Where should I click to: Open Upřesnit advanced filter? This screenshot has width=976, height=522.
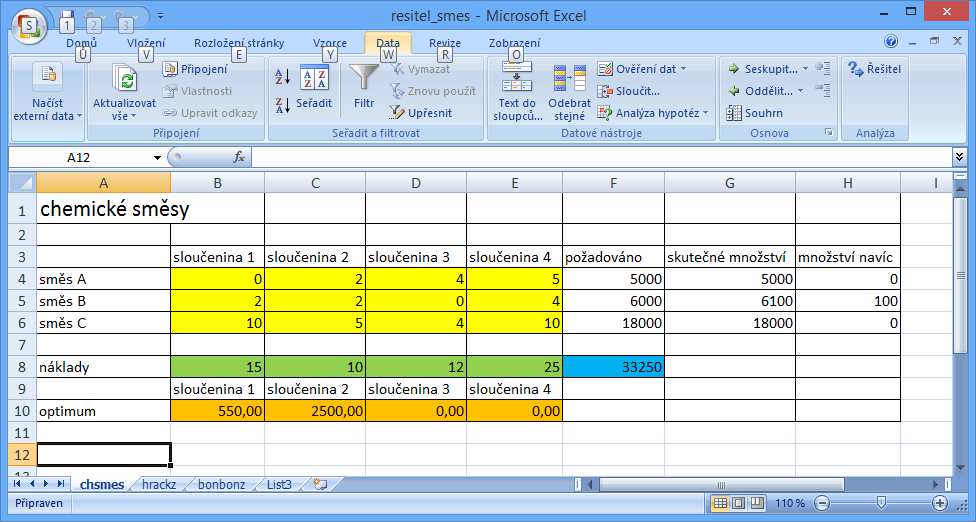(421, 113)
